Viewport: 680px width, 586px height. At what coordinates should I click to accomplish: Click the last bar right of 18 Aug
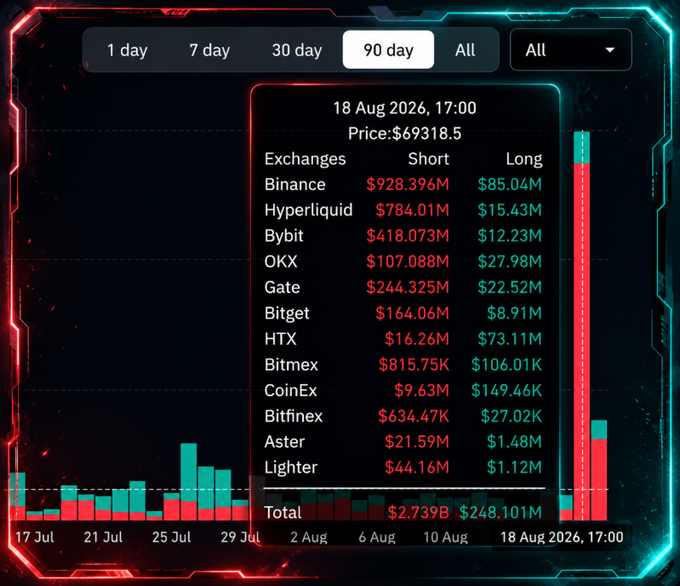coord(599,470)
